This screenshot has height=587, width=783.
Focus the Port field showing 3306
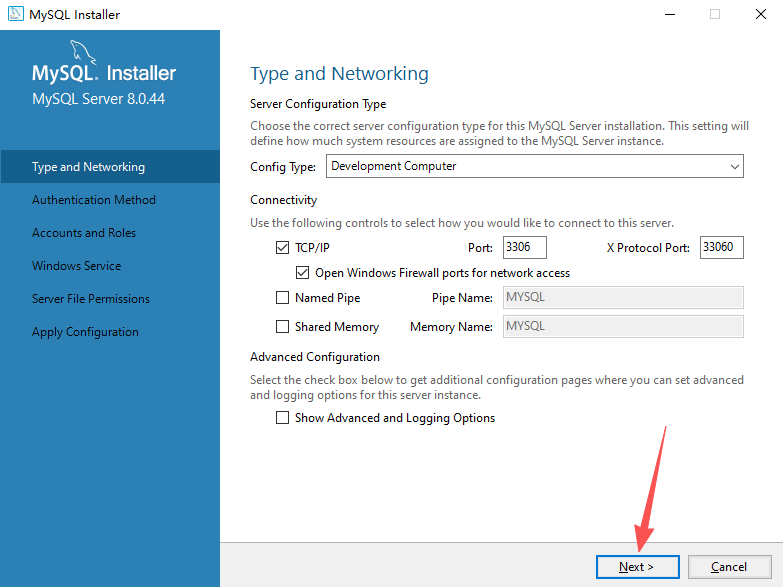pyautogui.click(x=524, y=247)
